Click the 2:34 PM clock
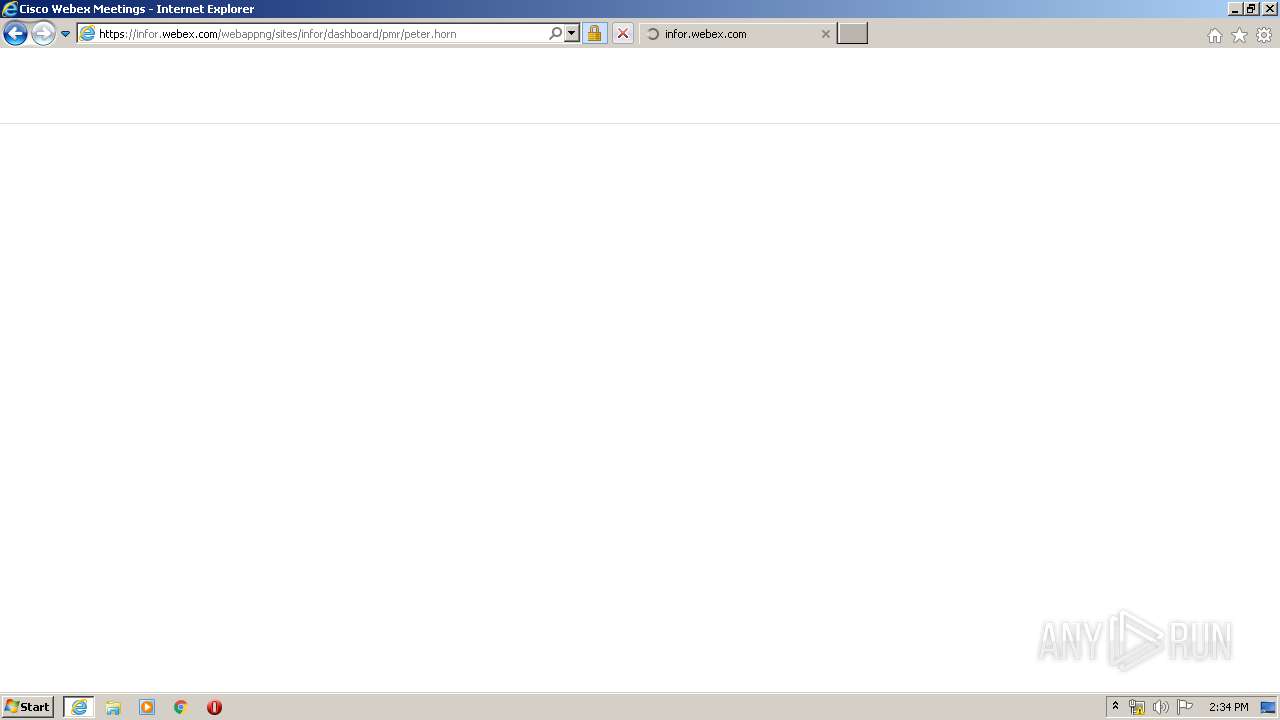 (1229, 707)
